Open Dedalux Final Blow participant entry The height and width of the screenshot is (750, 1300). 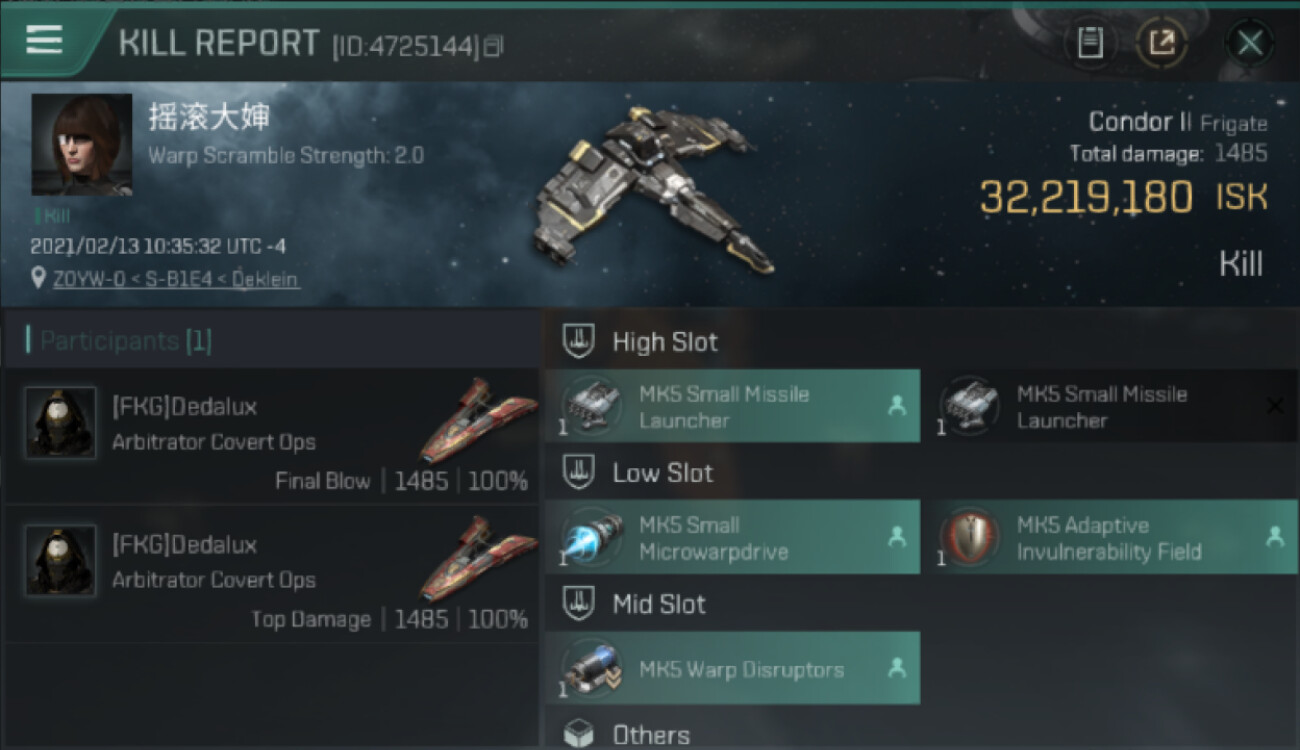click(x=272, y=436)
